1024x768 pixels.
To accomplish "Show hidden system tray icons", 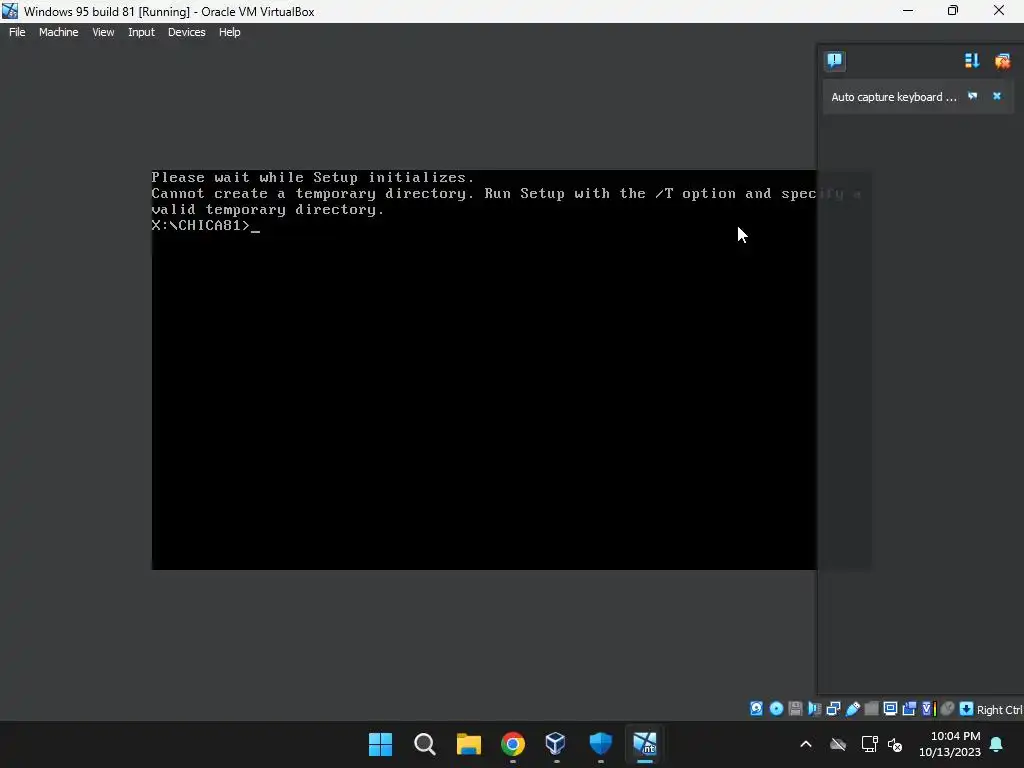I will (x=806, y=744).
